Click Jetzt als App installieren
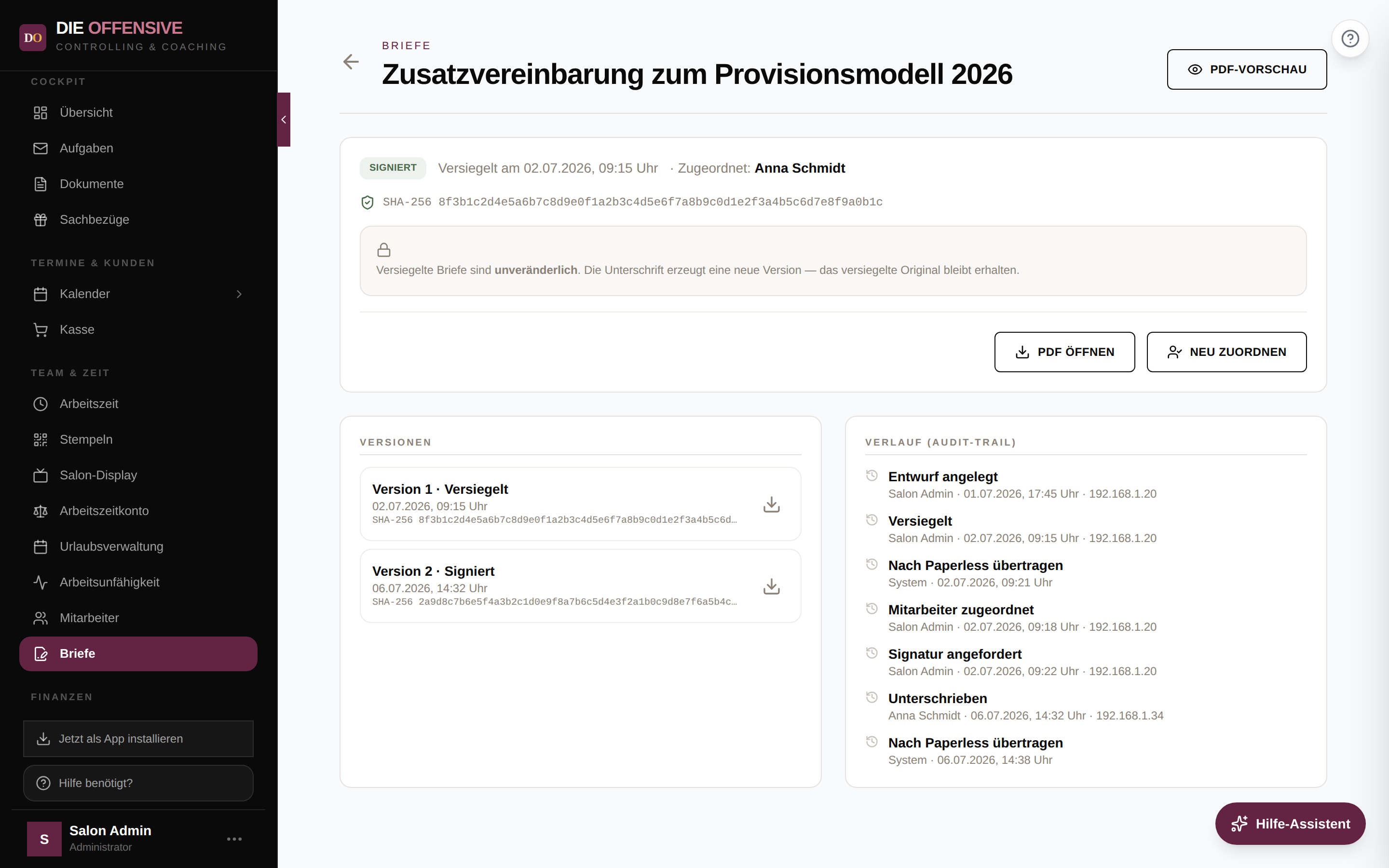Viewport: 1389px width, 868px height. click(138, 739)
